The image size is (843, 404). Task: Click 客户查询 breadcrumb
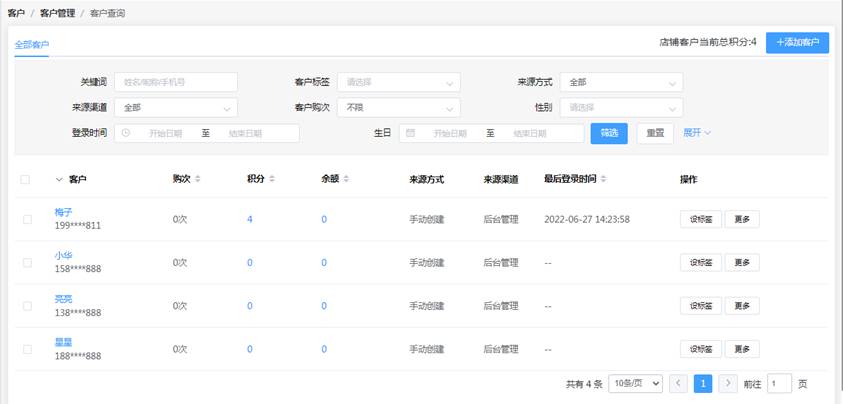pyautogui.click(x=108, y=13)
